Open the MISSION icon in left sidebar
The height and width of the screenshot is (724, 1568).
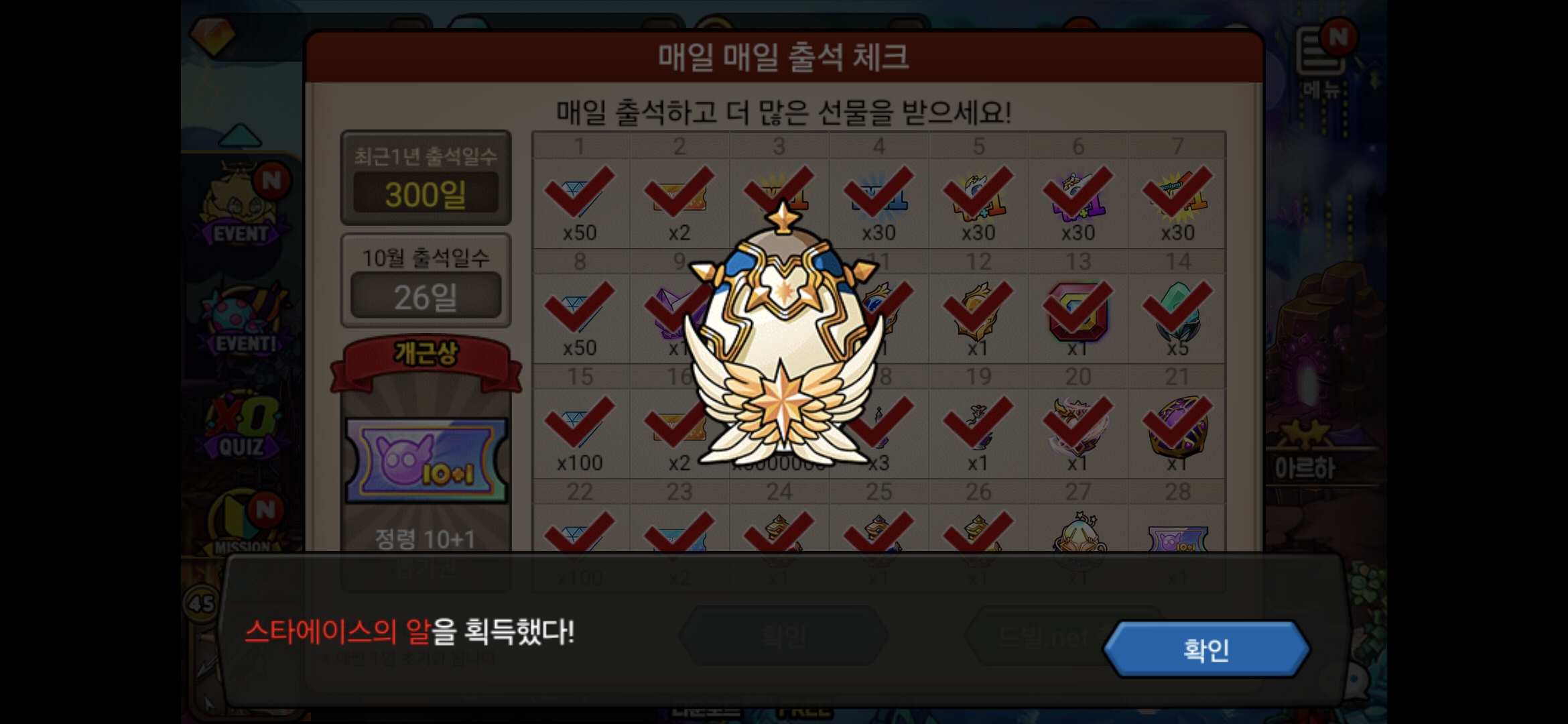click(243, 524)
